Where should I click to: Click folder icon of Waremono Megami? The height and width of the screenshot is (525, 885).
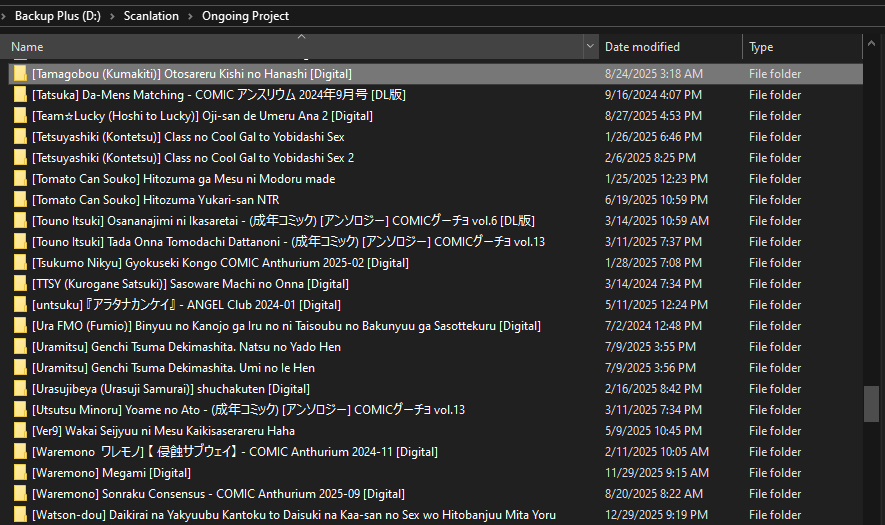click(20, 472)
